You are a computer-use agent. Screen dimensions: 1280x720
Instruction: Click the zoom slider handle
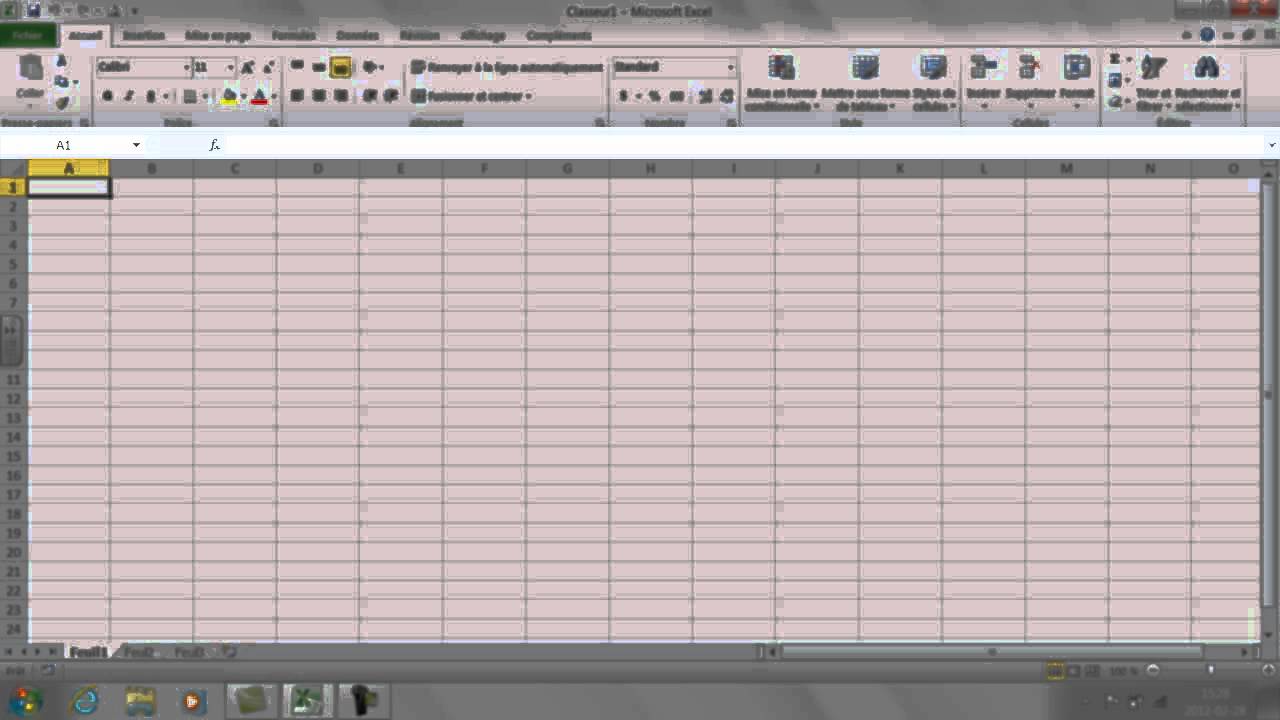click(x=1211, y=671)
